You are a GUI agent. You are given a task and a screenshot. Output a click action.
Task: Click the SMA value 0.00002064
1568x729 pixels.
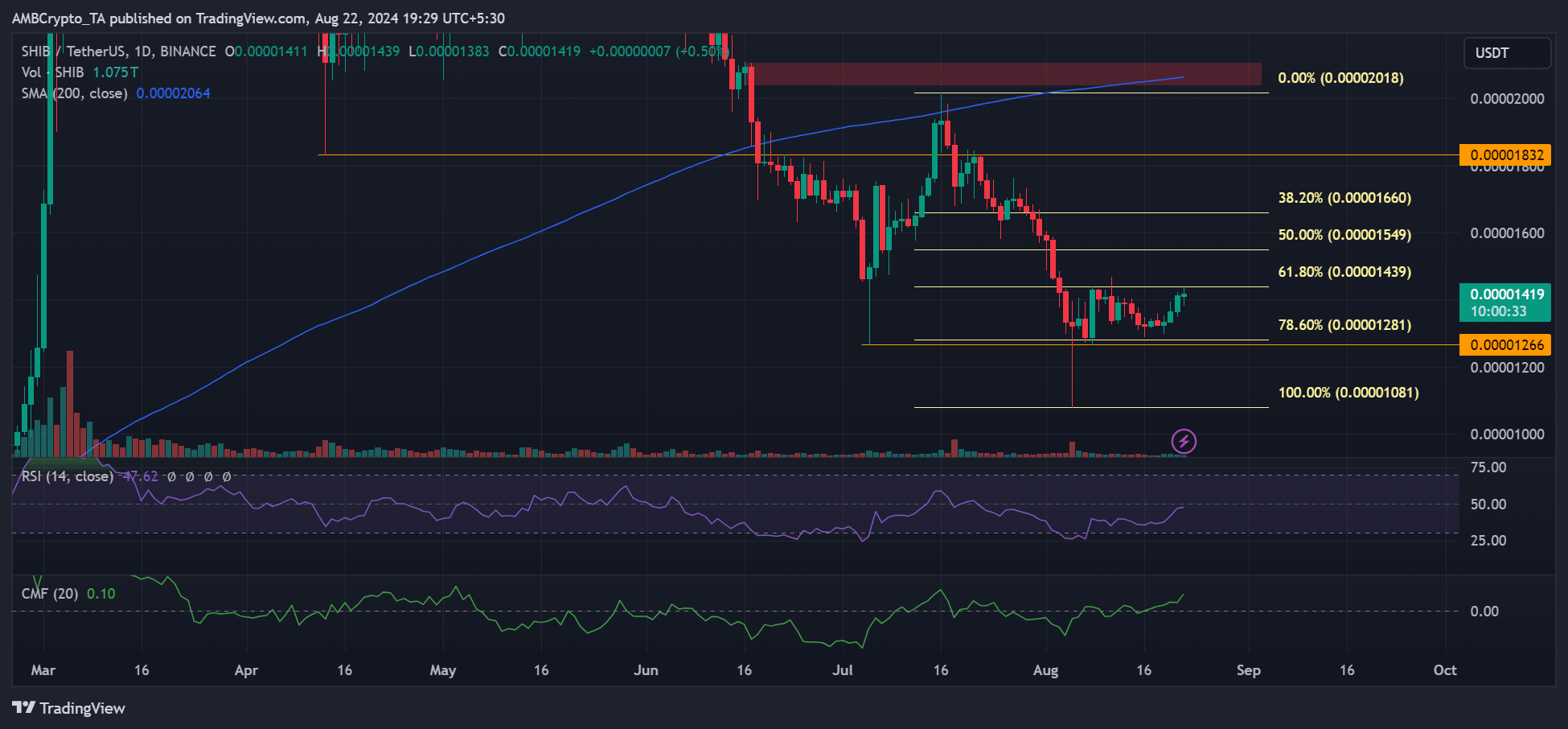173,93
